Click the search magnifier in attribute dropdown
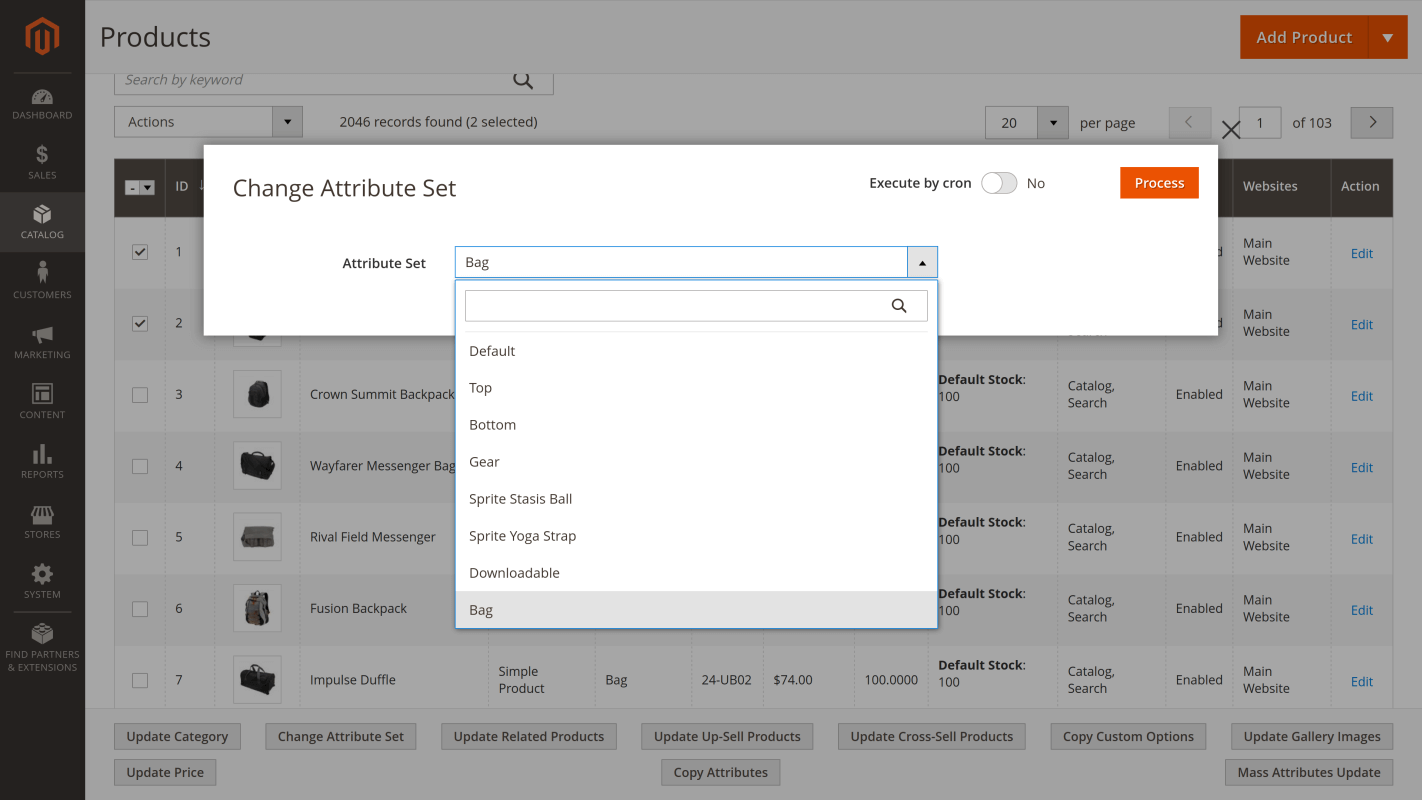The image size is (1422, 800). tap(898, 306)
